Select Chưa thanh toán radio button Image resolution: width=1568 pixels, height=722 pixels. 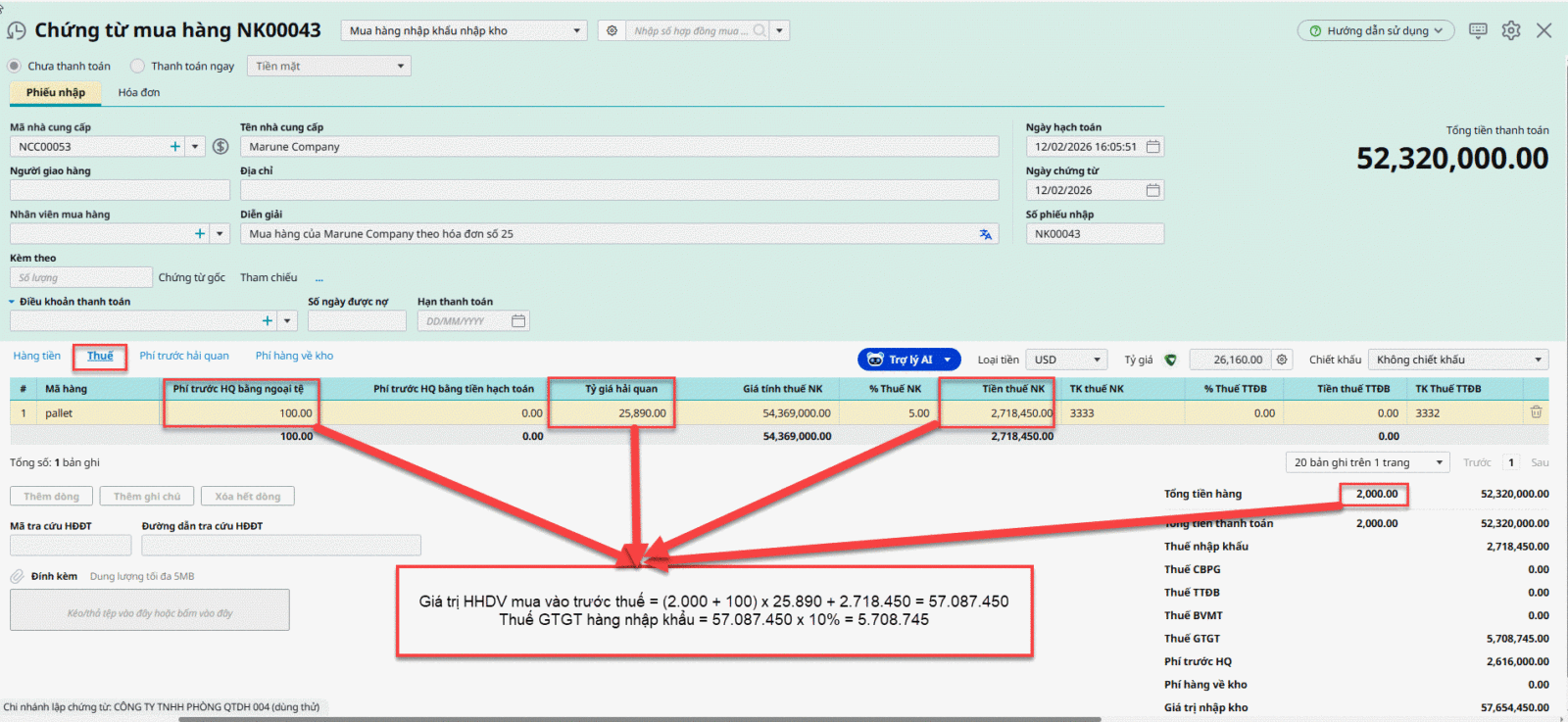[x=15, y=67]
